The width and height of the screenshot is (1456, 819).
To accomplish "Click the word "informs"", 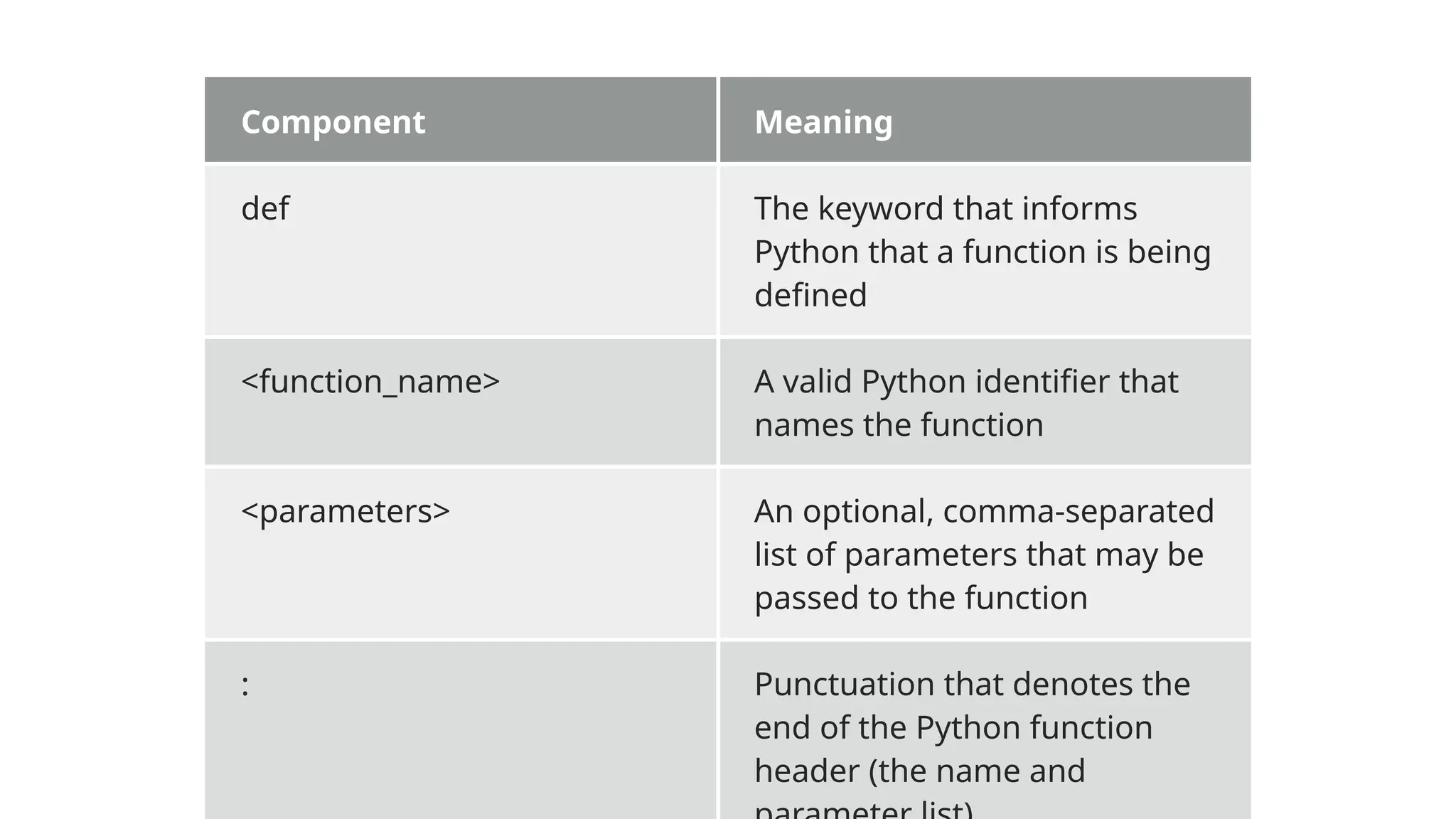I will (1079, 209).
